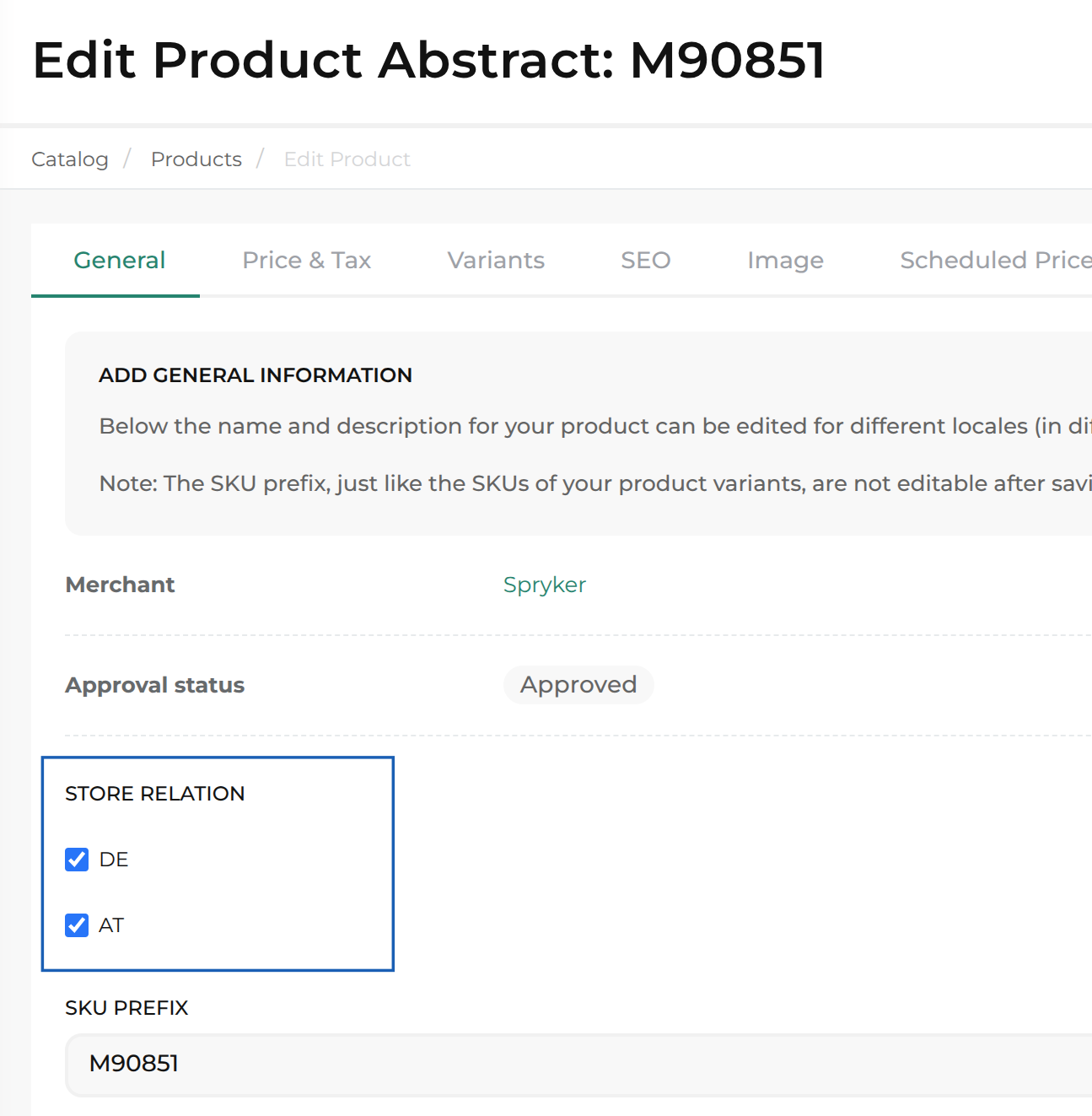Open the Image tab
The height and width of the screenshot is (1116, 1092).
[785, 261]
